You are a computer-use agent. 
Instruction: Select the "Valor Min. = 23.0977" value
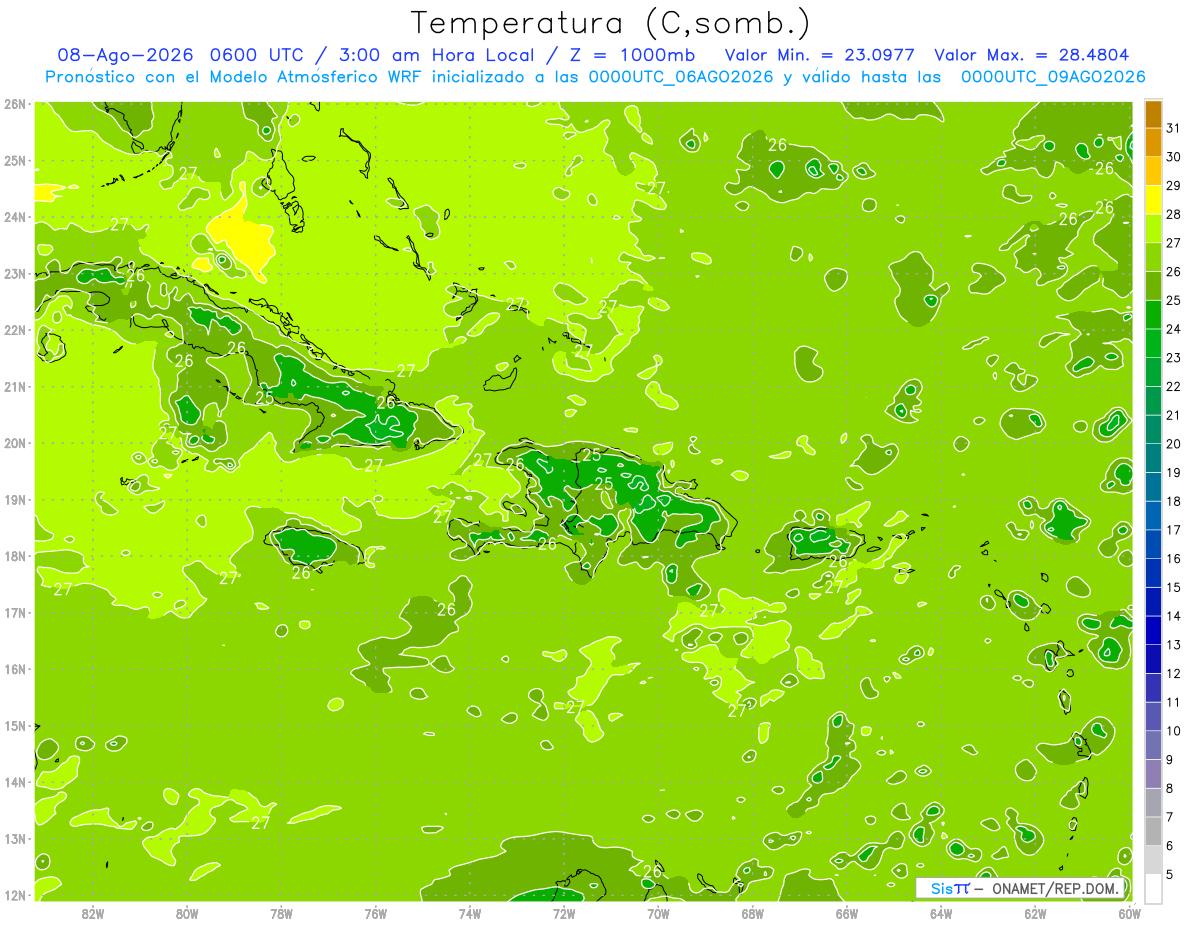click(x=820, y=55)
